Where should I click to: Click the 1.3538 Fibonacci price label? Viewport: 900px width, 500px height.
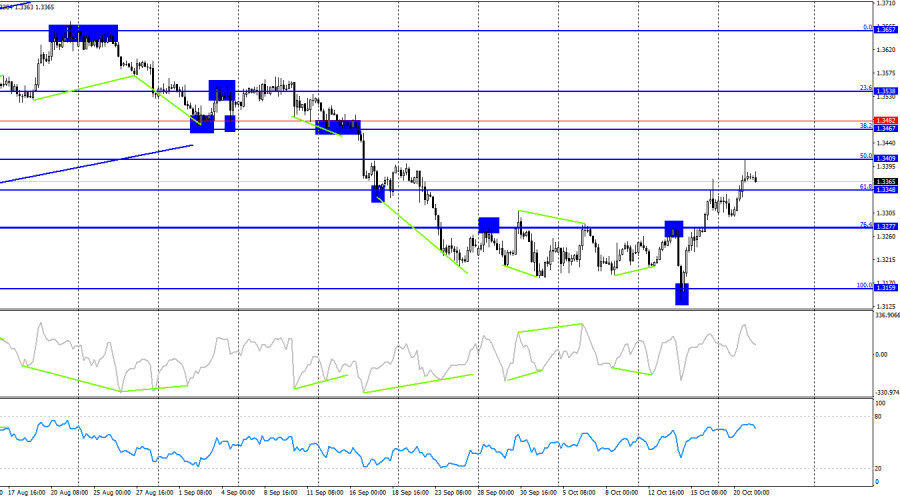(x=885, y=91)
